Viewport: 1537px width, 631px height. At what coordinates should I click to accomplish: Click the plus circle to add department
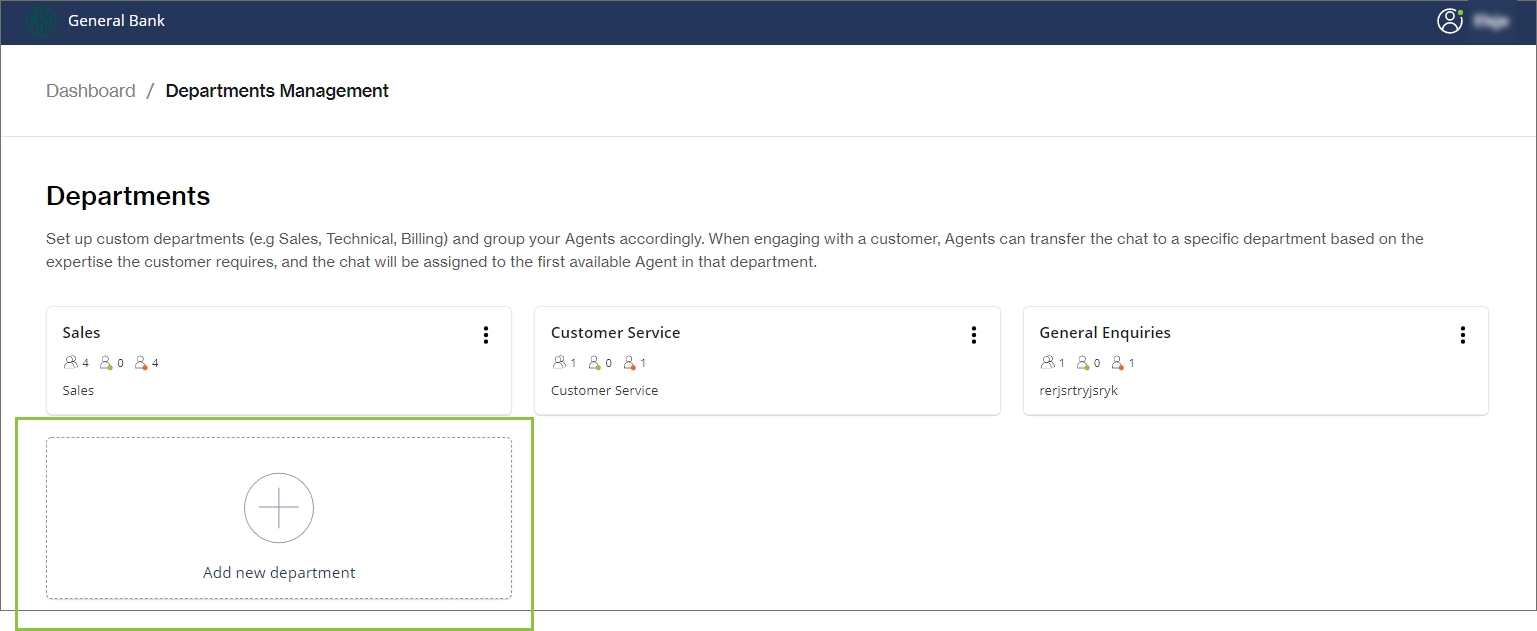pyautogui.click(x=279, y=508)
